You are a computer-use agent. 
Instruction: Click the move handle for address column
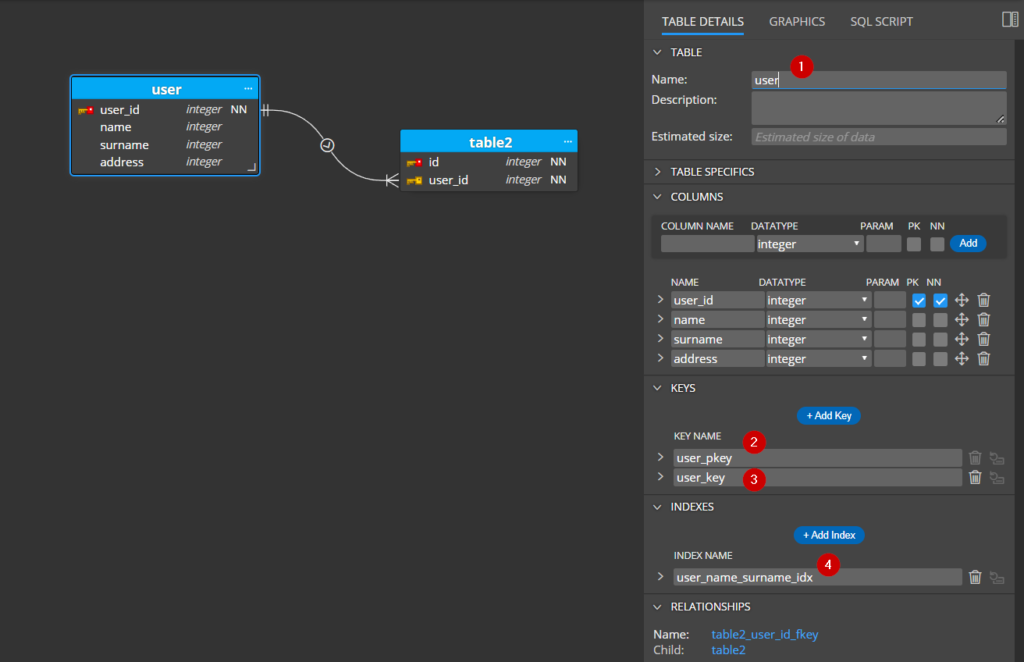[961, 359]
